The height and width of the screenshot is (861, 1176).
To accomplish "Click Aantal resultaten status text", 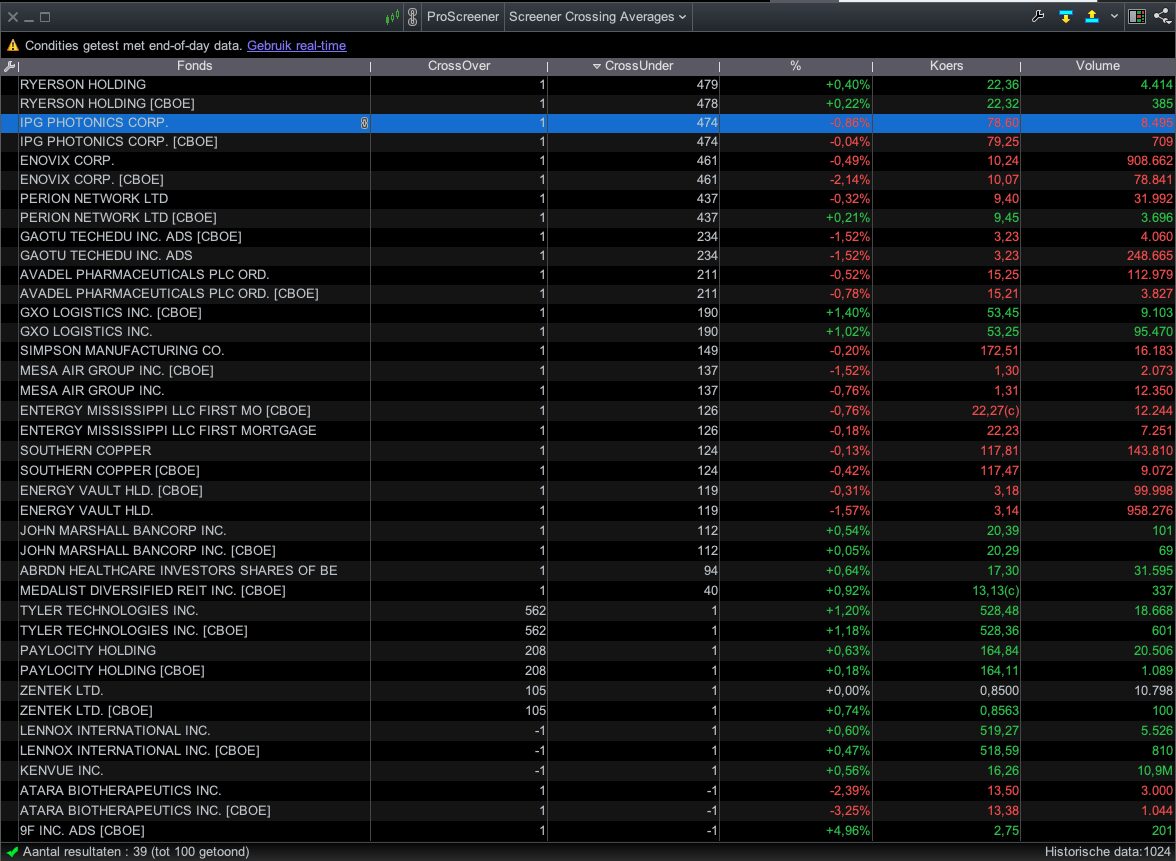I will [x=136, y=852].
